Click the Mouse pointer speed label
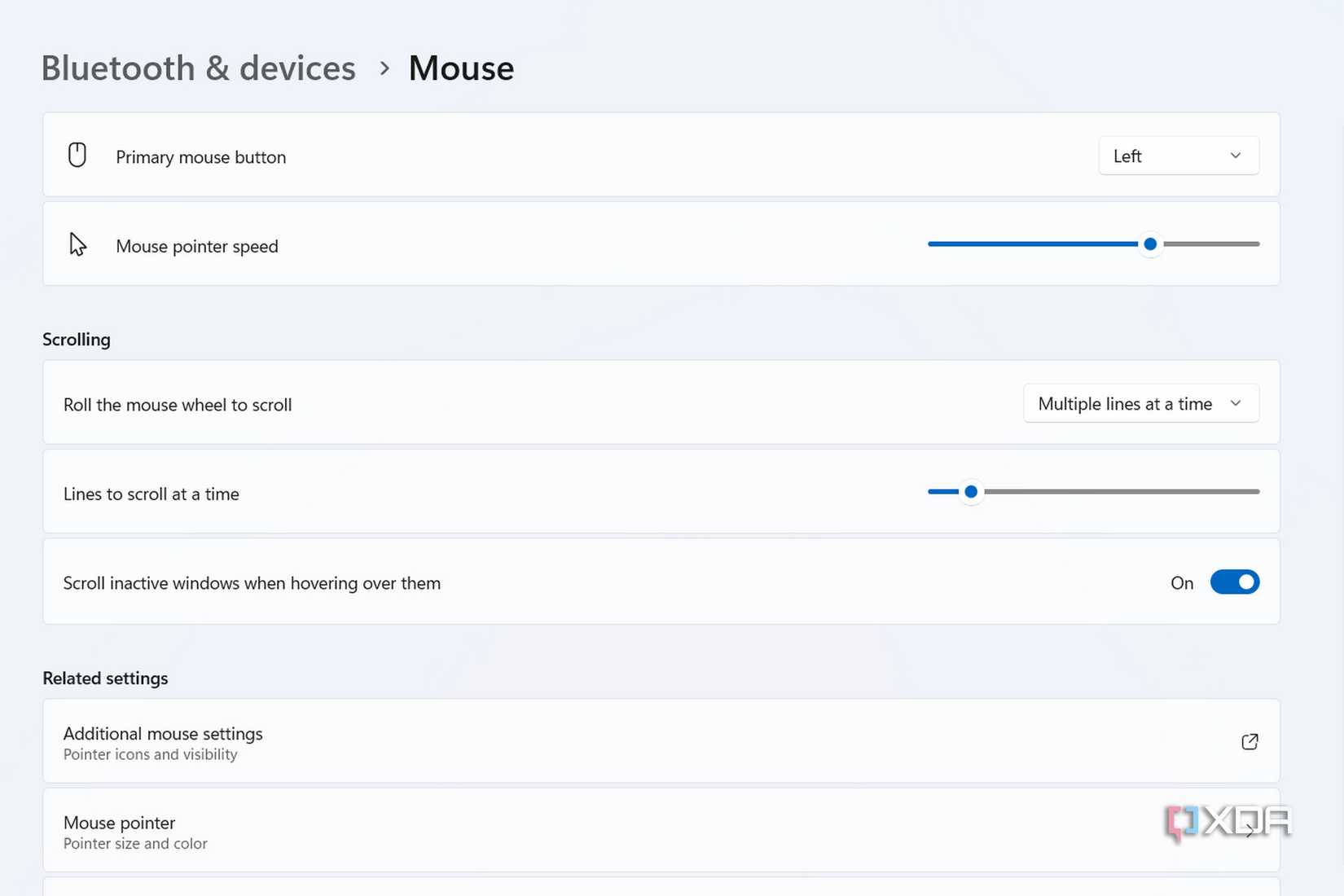Viewport: 1344px width, 896px height. pos(197,246)
